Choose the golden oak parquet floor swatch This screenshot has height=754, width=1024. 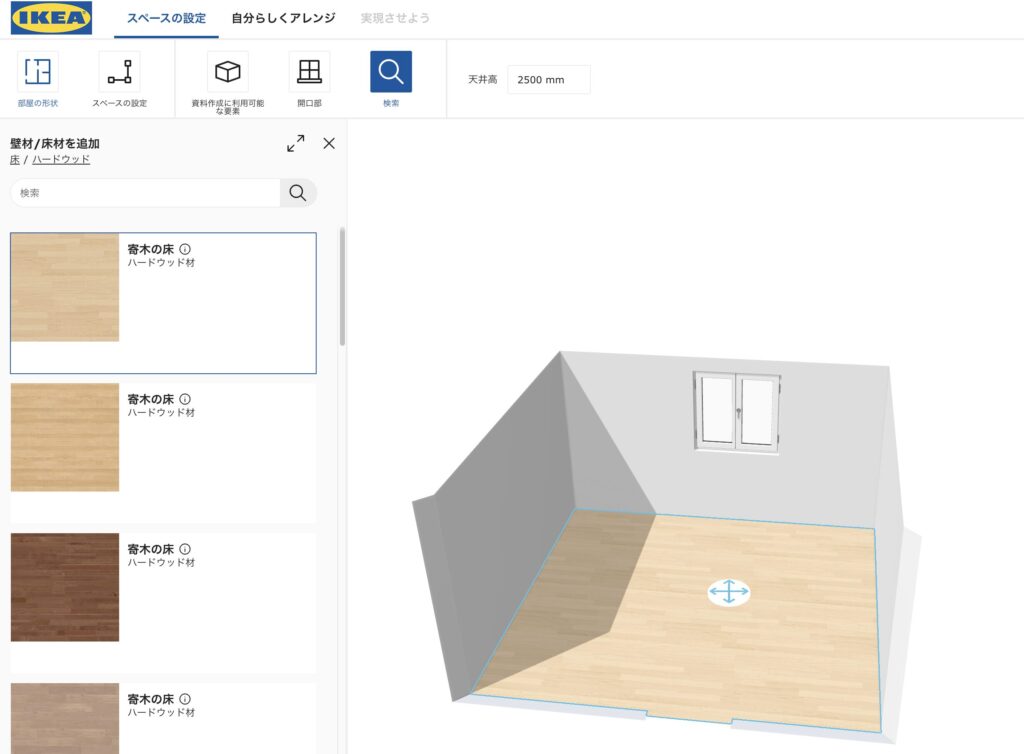pyautogui.click(x=65, y=437)
